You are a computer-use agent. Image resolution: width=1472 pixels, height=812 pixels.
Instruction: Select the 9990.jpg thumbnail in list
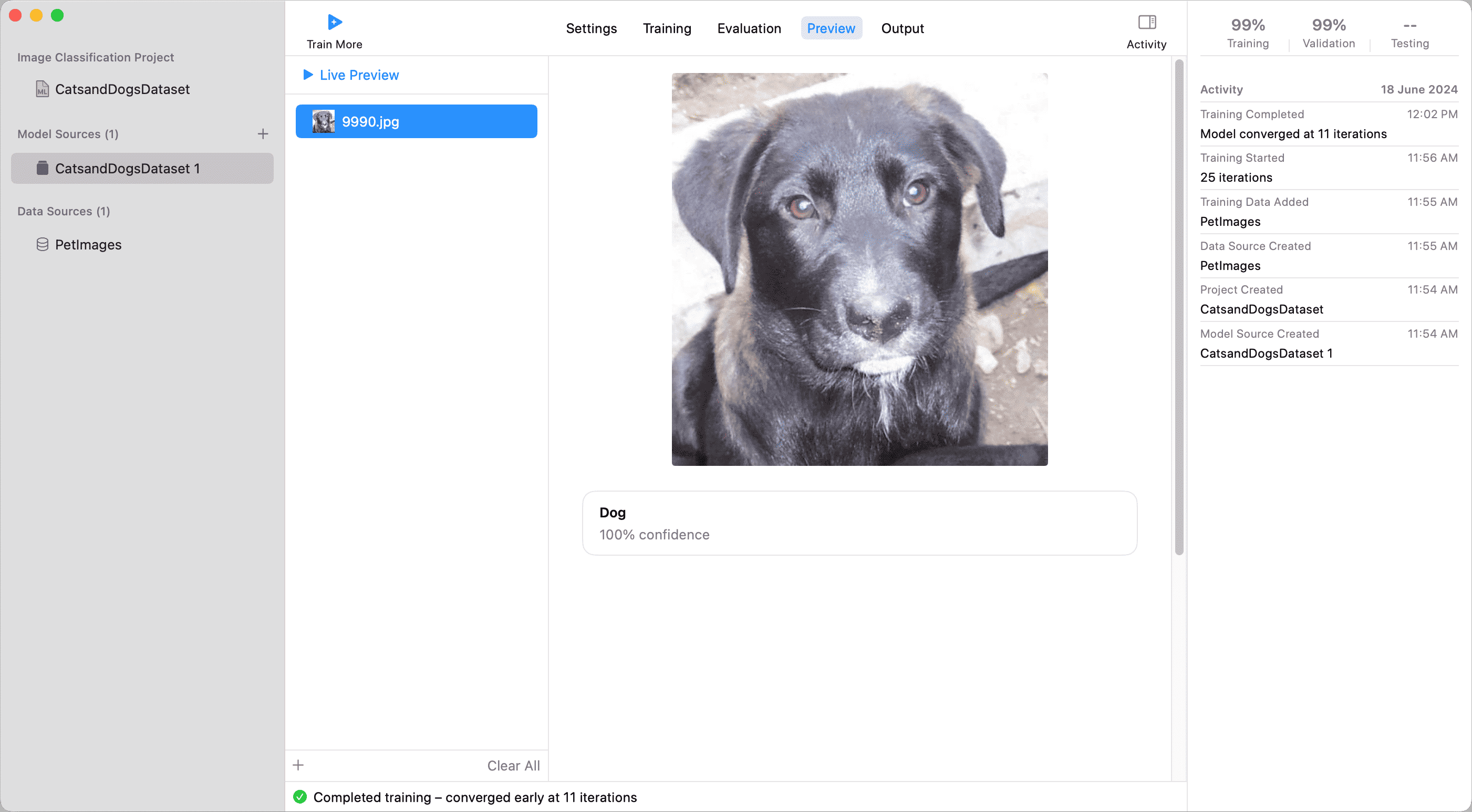(324, 122)
